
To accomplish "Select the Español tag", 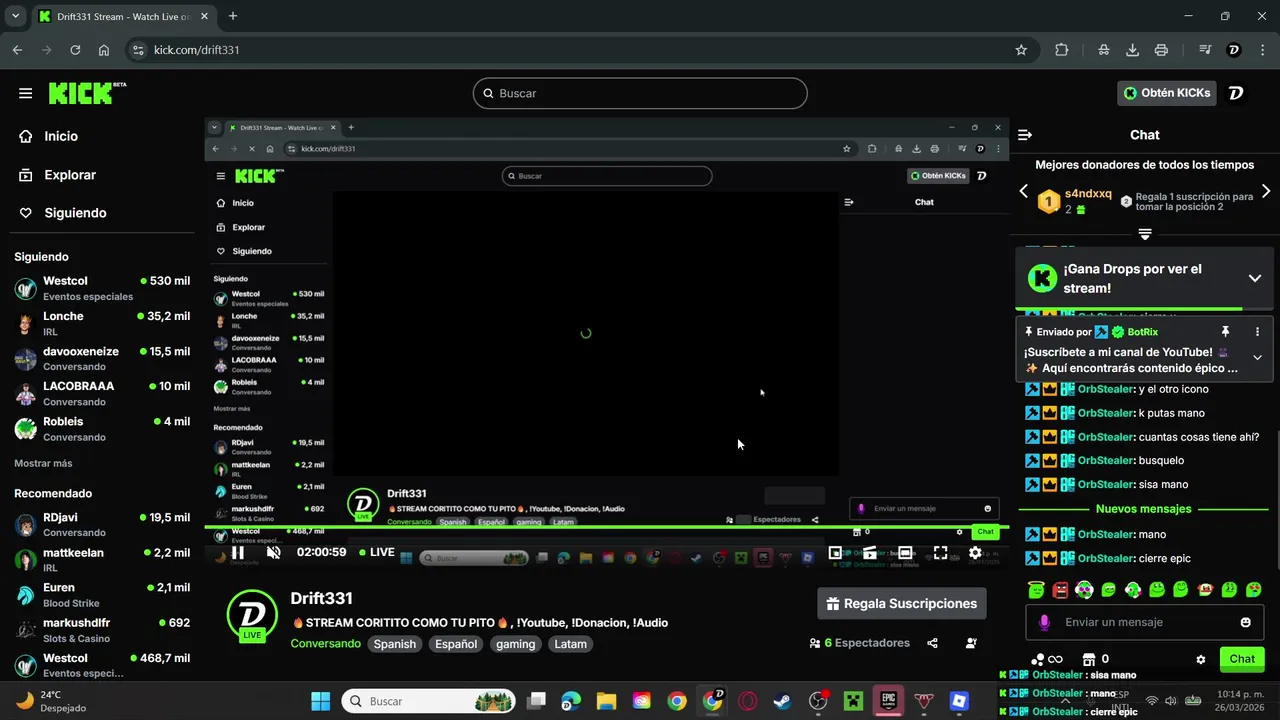I will 456,644.
